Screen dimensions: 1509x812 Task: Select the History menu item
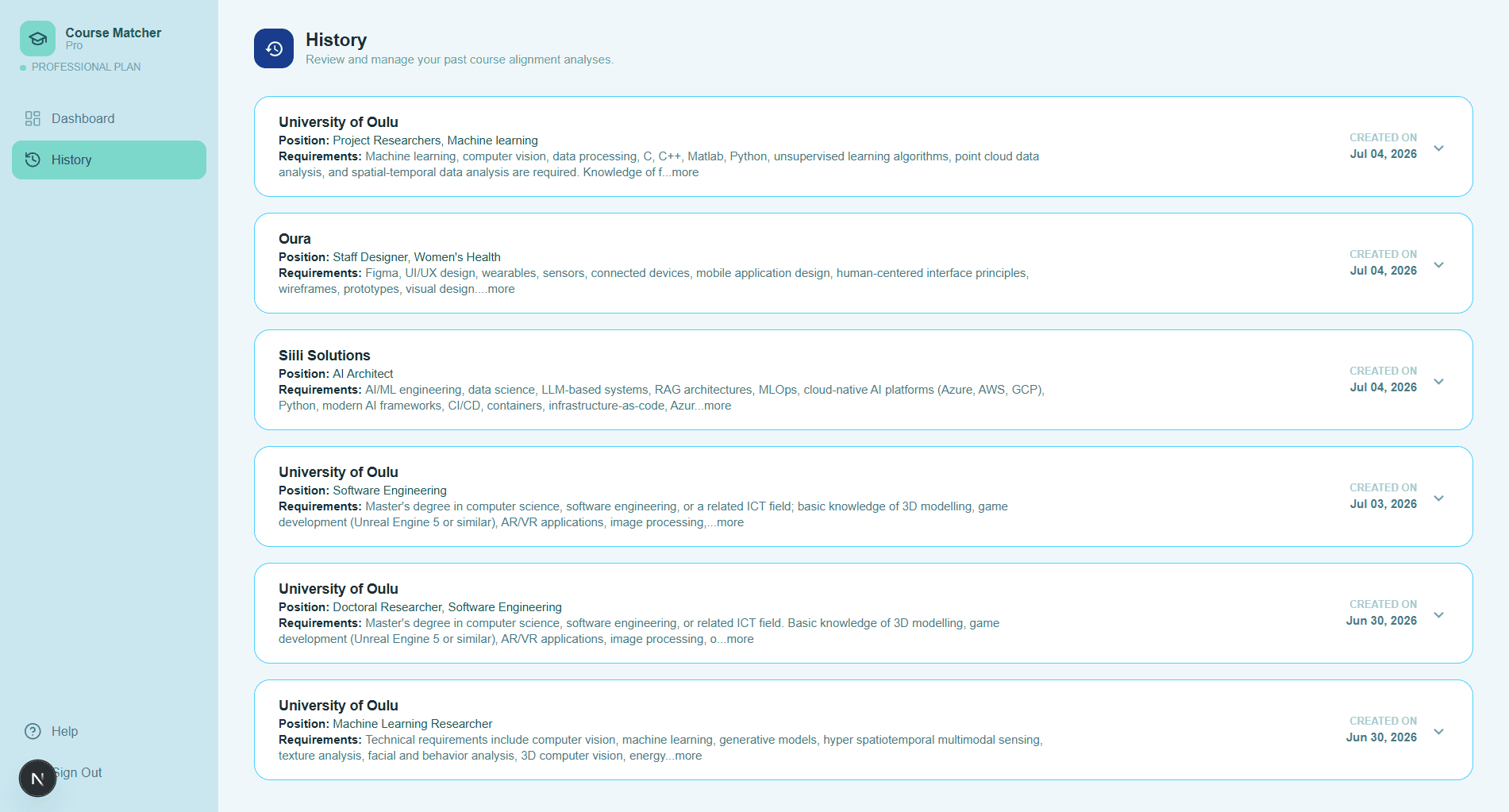tap(109, 160)
